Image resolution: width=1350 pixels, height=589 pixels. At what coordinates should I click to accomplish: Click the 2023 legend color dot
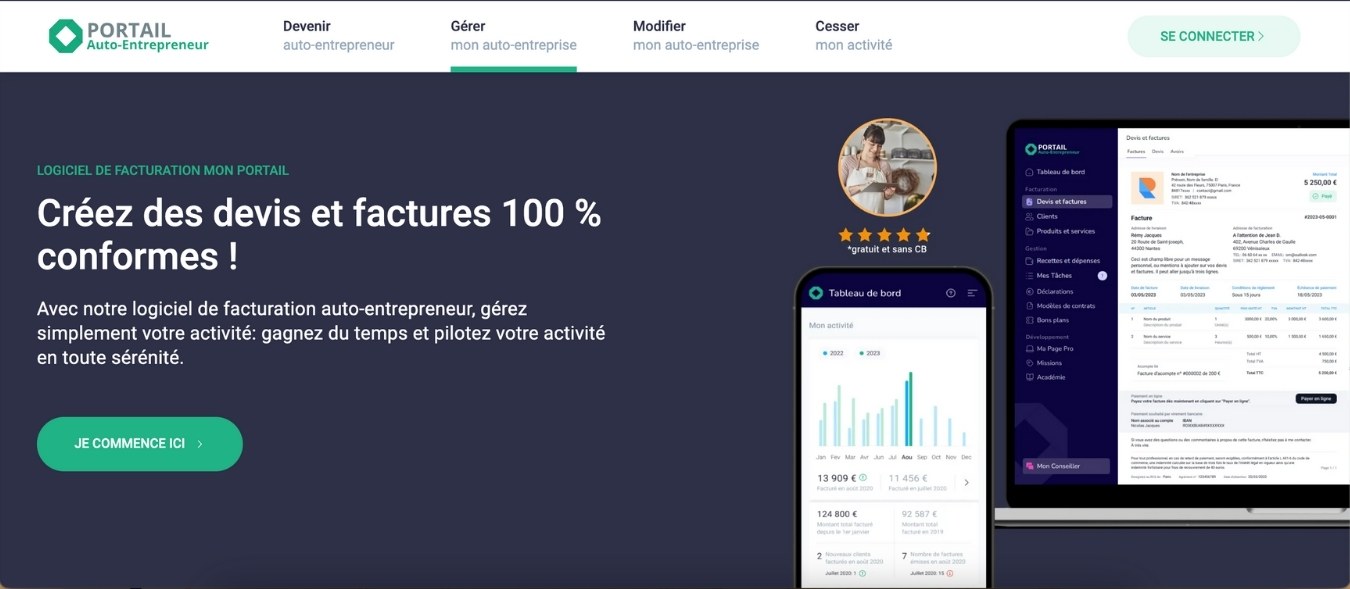(861, 354)
